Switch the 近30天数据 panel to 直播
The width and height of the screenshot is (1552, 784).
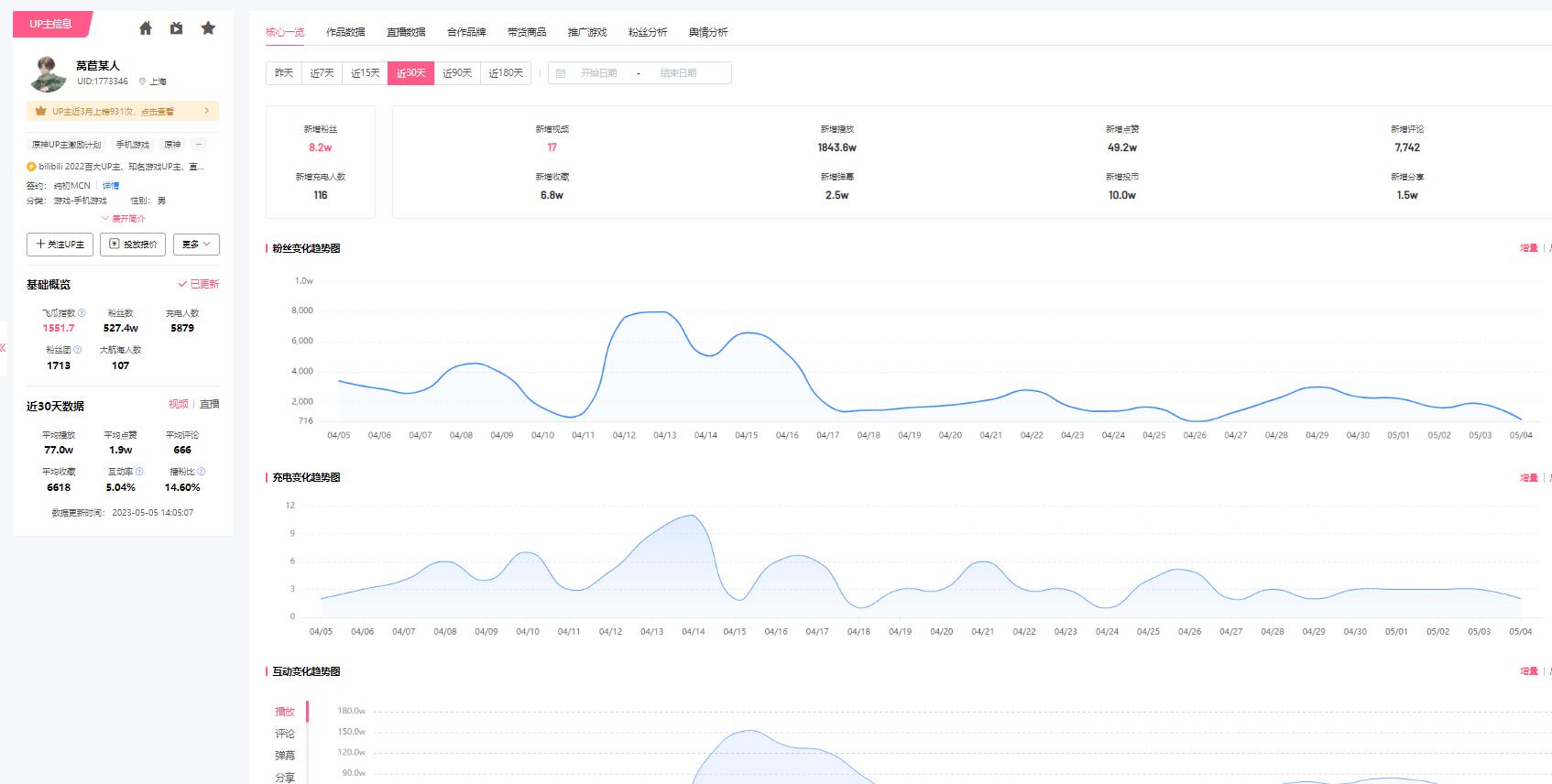coord(210,404)
